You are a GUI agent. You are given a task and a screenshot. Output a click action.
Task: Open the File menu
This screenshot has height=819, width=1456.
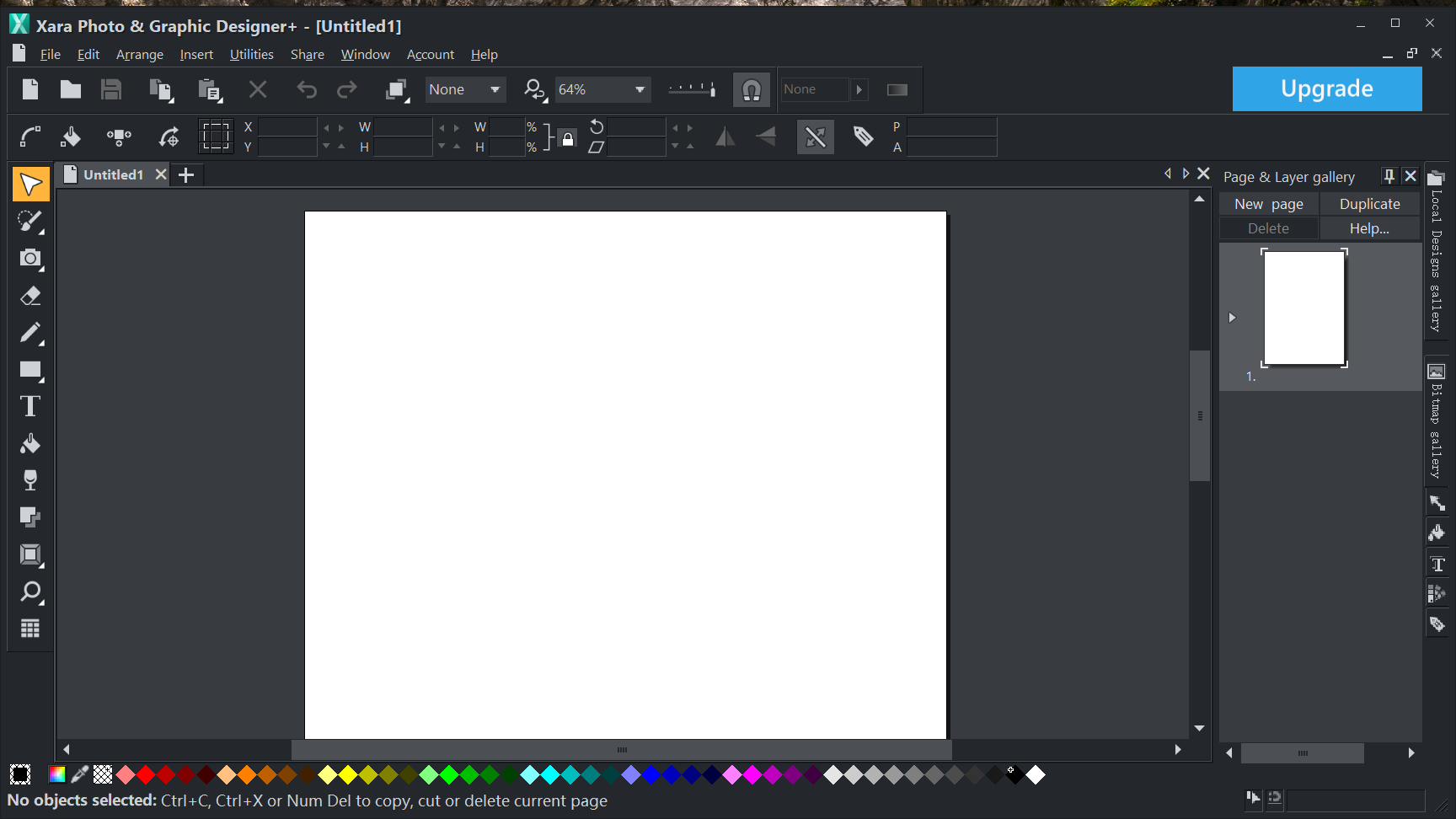pos(51,54)
